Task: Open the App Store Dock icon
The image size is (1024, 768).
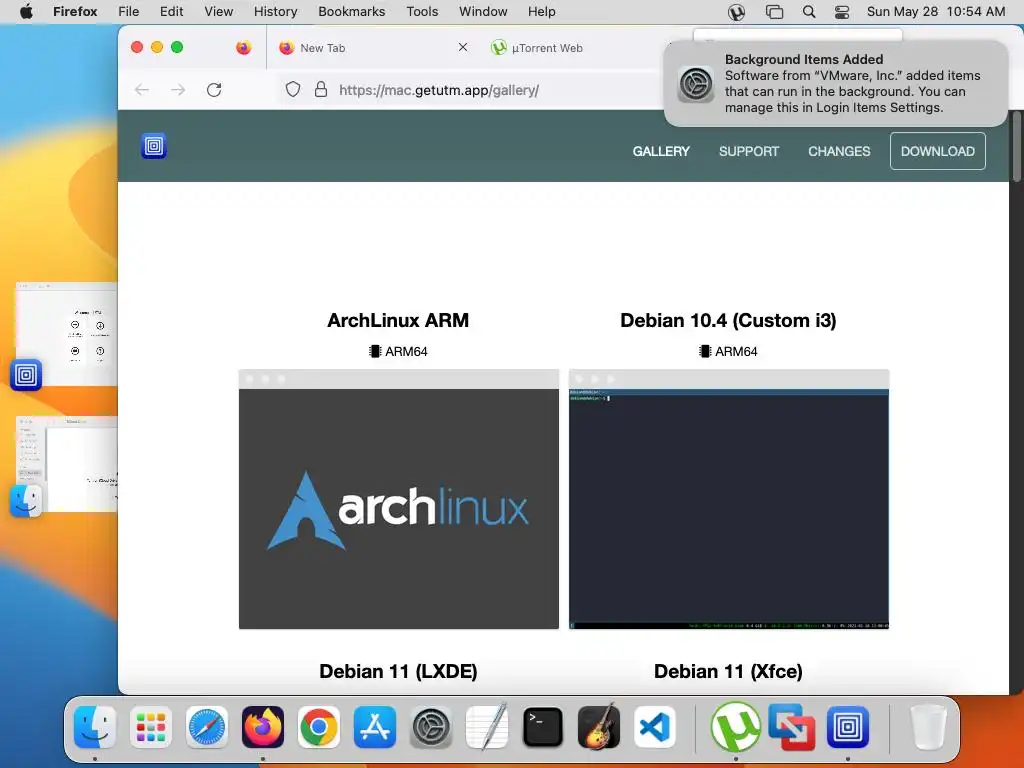Action: [375, 727]
